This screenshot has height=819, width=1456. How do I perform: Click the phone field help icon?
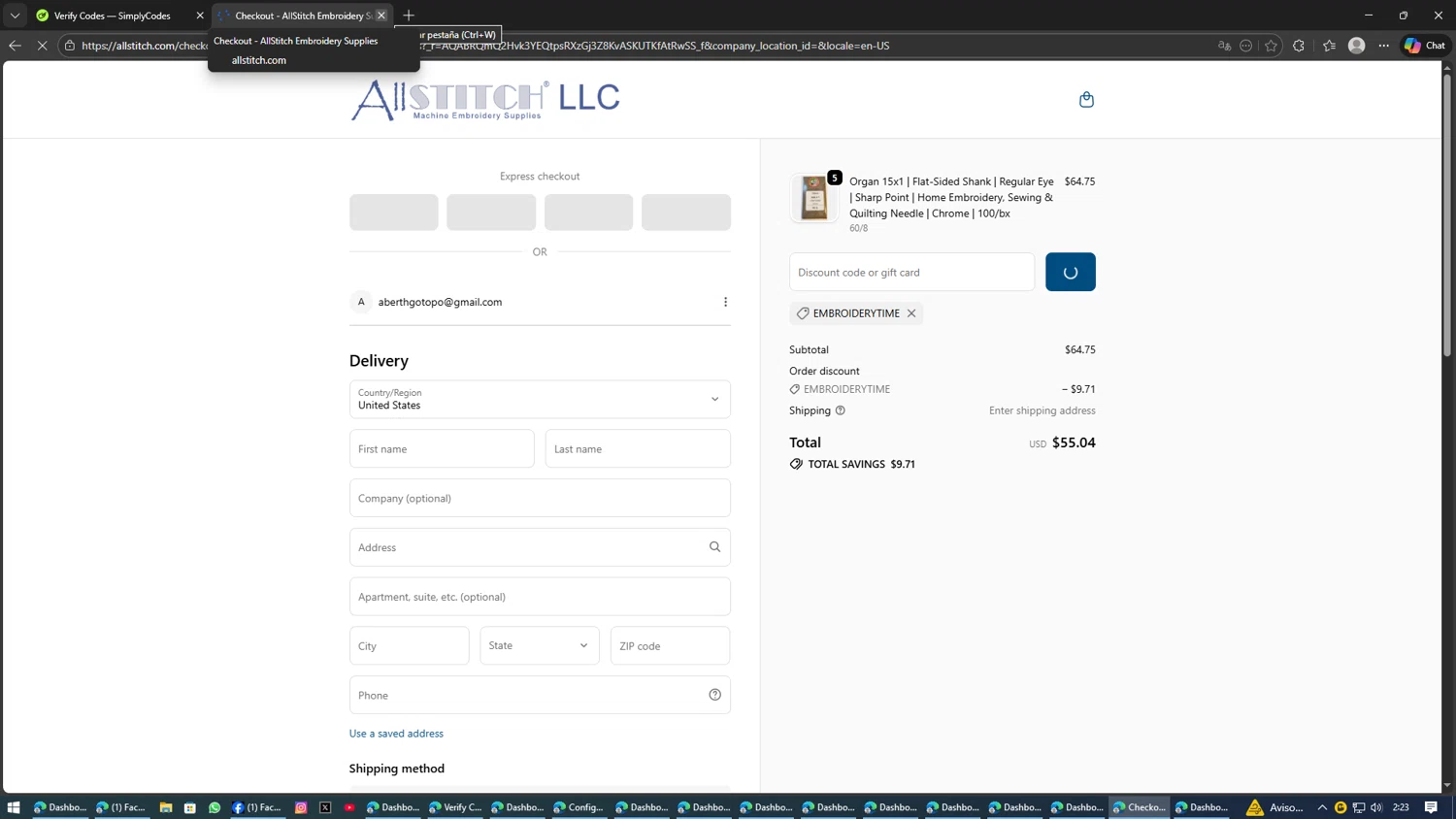pyautogui.click(x=714, y=695)
